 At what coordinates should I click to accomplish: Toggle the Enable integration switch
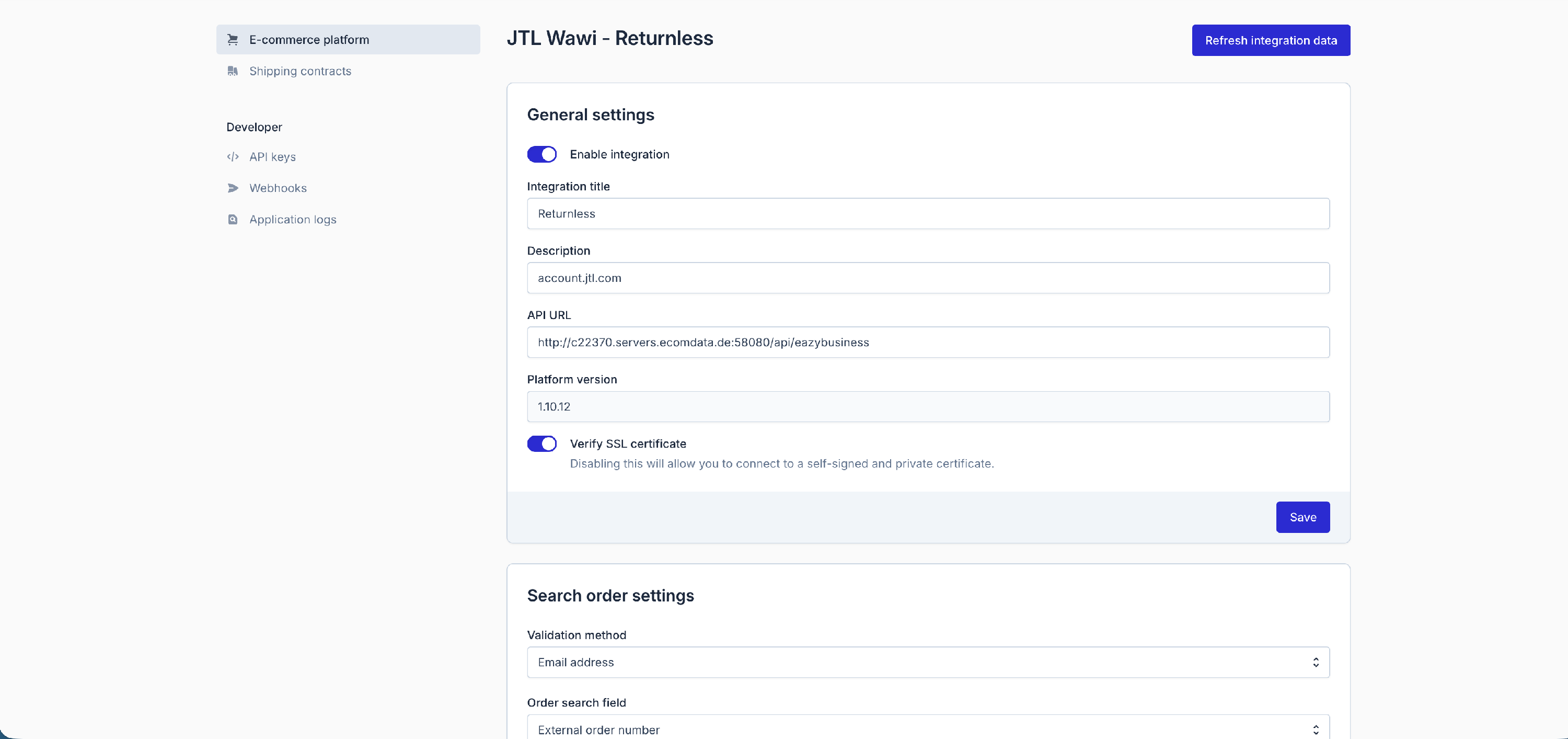pos(541,154)
